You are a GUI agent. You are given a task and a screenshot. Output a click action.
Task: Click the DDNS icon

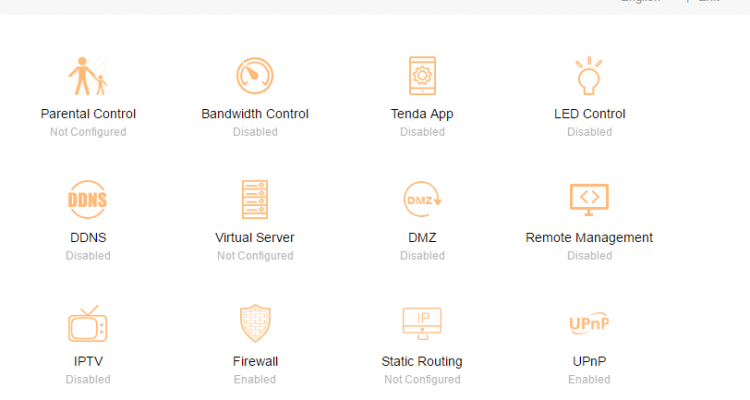87,200
